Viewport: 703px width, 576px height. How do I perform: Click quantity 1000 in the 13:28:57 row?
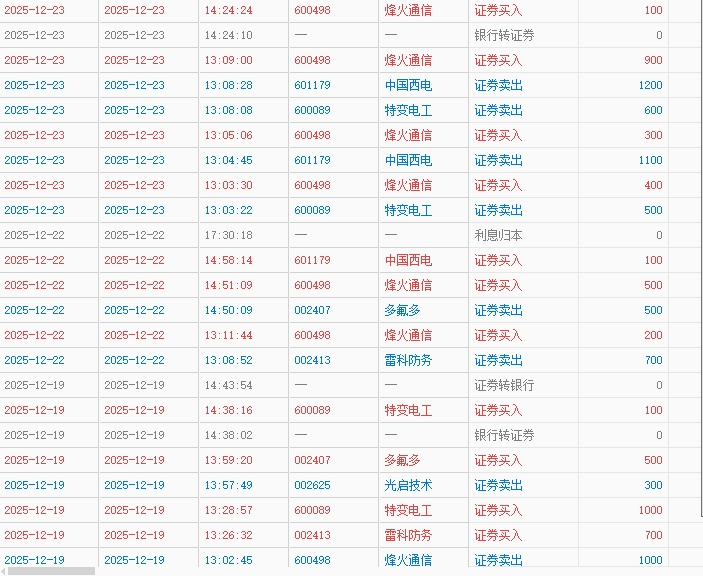(x=651, y=510)
